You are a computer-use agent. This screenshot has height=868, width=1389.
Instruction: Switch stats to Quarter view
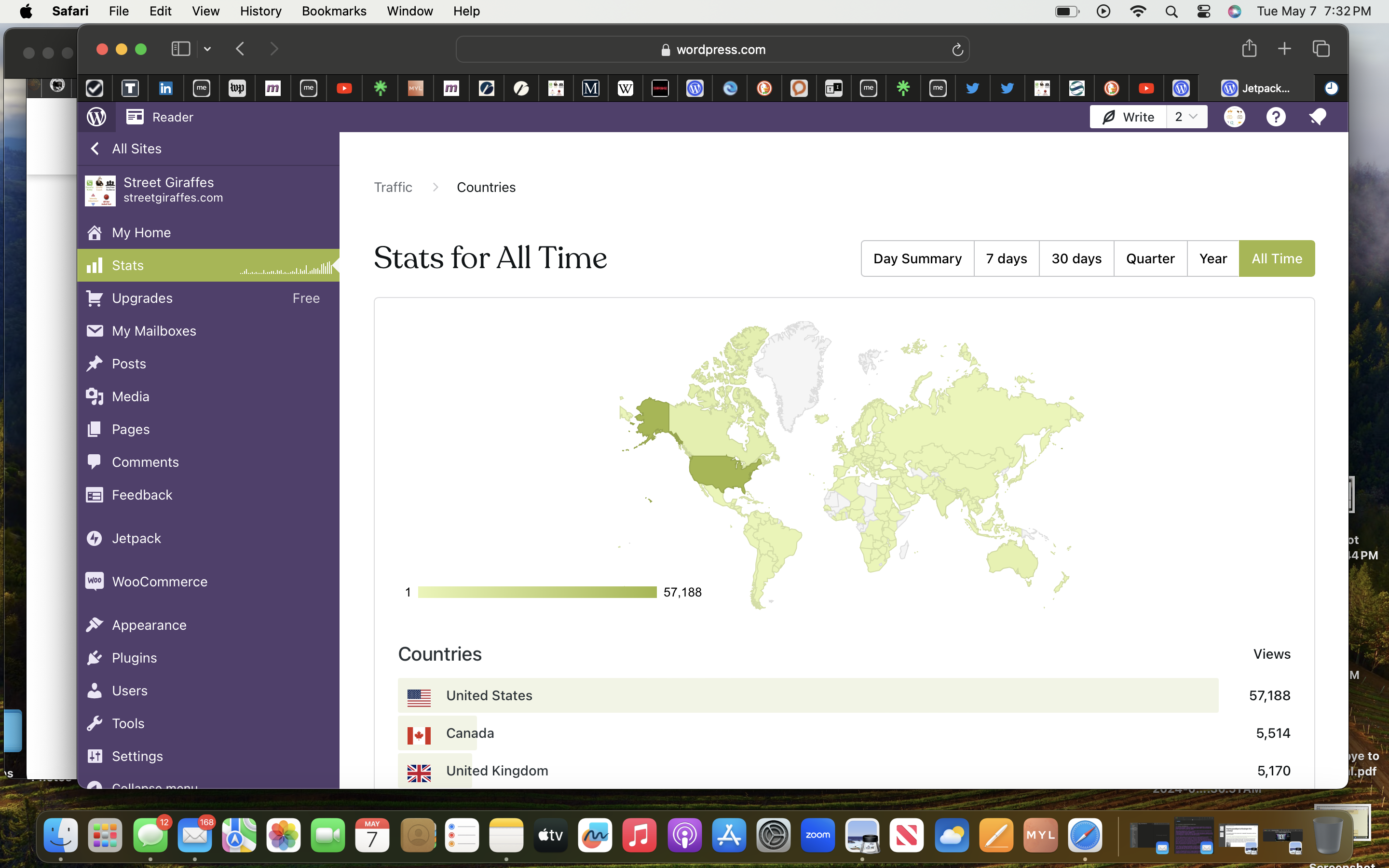coord(1150,258)
